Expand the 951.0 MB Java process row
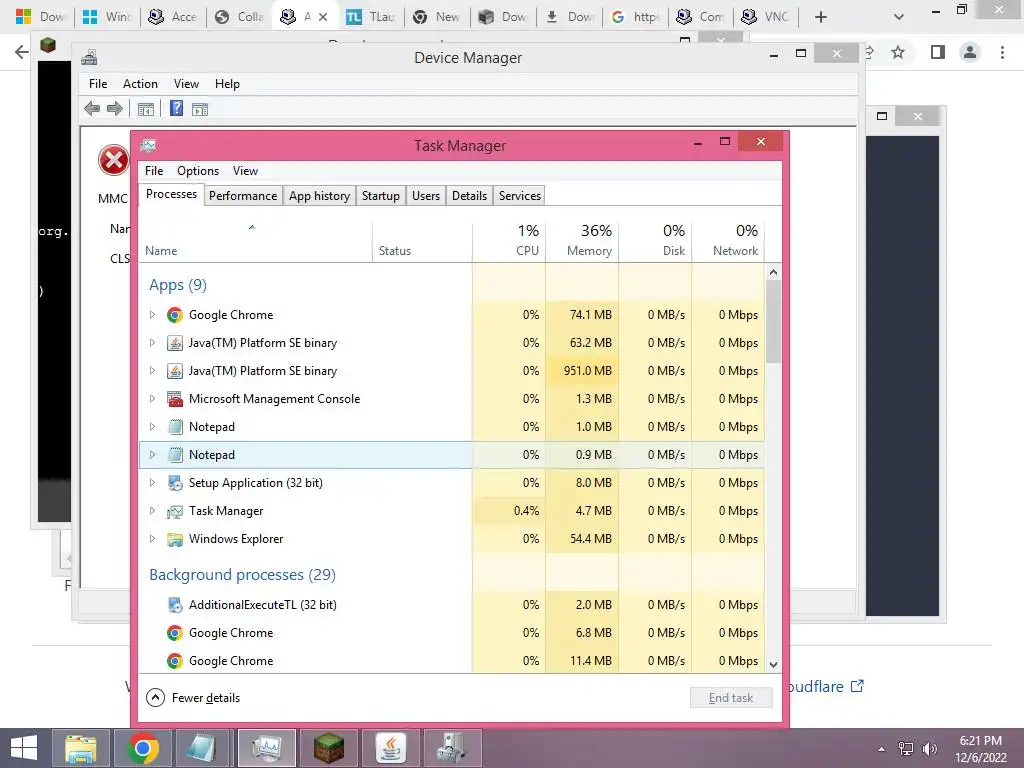 point(152,371)
